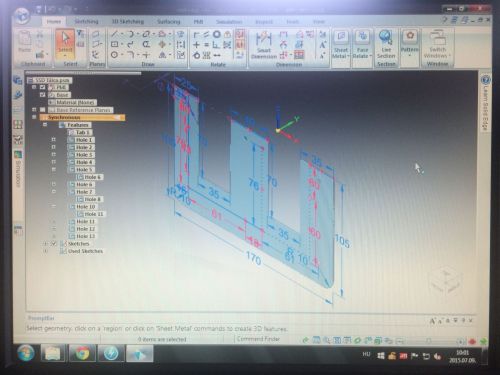Click the Synchronous header bar
The height and width of the screenshot is (375, 500).
82,117
